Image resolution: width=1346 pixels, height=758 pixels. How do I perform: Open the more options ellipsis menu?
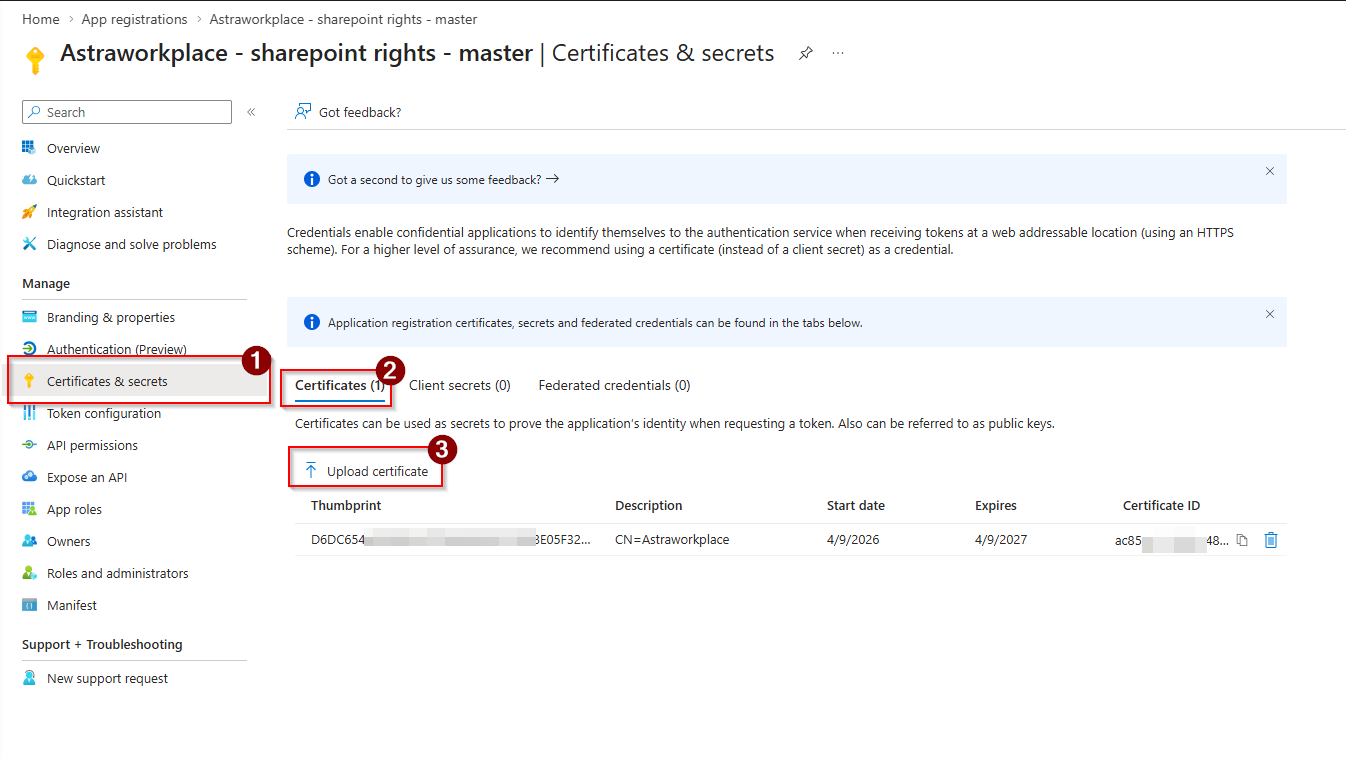pos(837,52)
